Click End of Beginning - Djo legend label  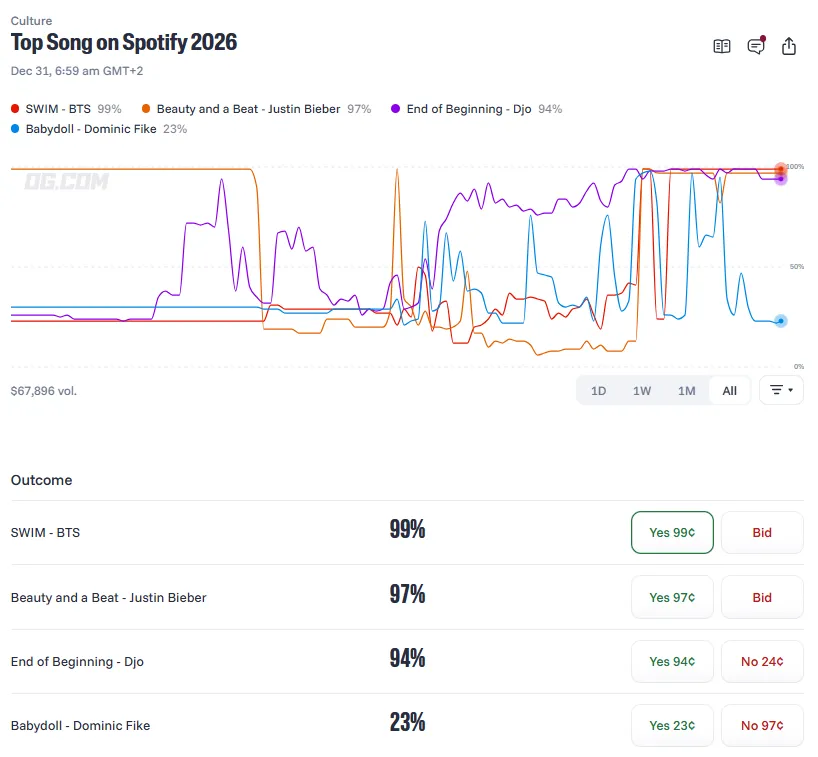469,109
